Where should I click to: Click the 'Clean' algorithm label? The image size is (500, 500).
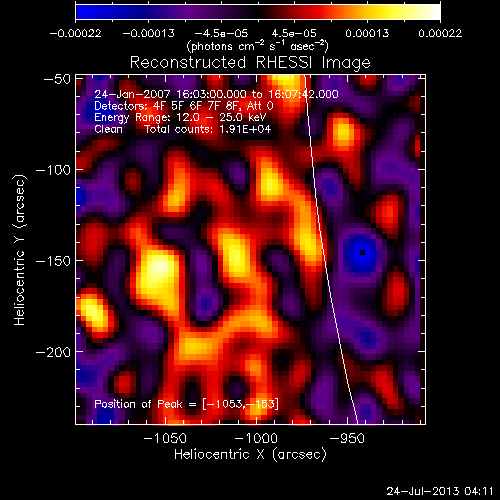point(108,129)
